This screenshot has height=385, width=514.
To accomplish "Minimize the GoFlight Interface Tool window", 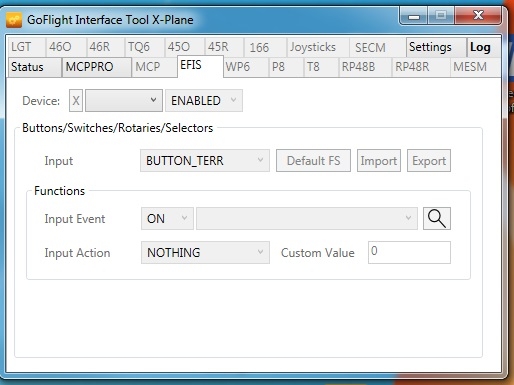I will pyautogui.click(x=414, y=16).
